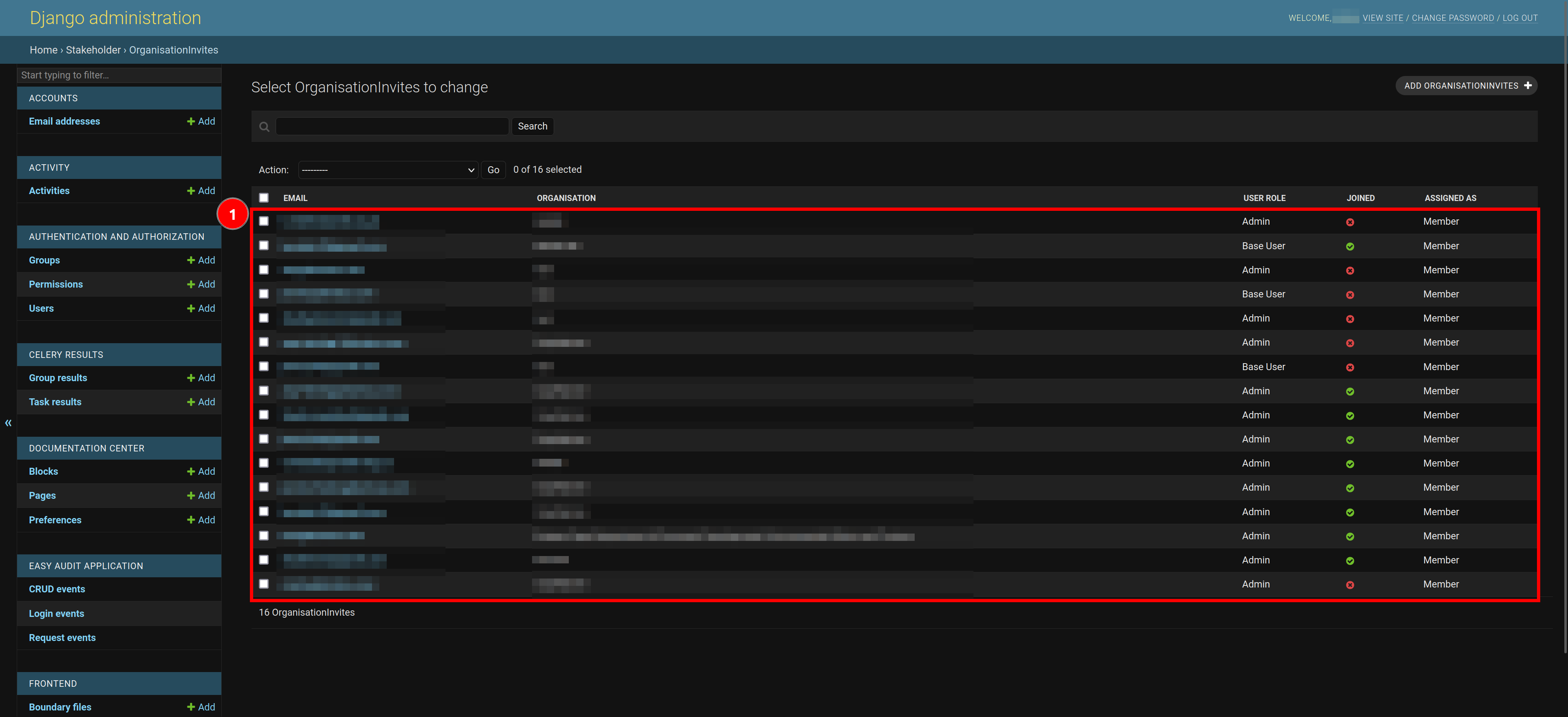
Task: Collapse the sidebar using the double chevron
Action: pos(8,423)
